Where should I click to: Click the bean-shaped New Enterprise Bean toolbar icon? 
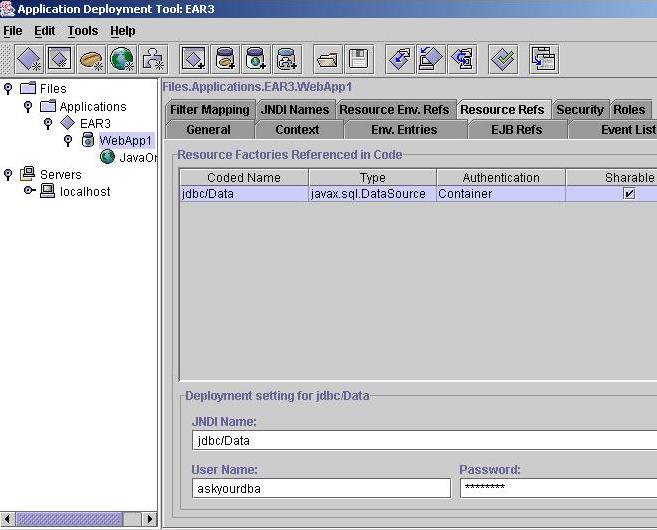pos(92,59)
